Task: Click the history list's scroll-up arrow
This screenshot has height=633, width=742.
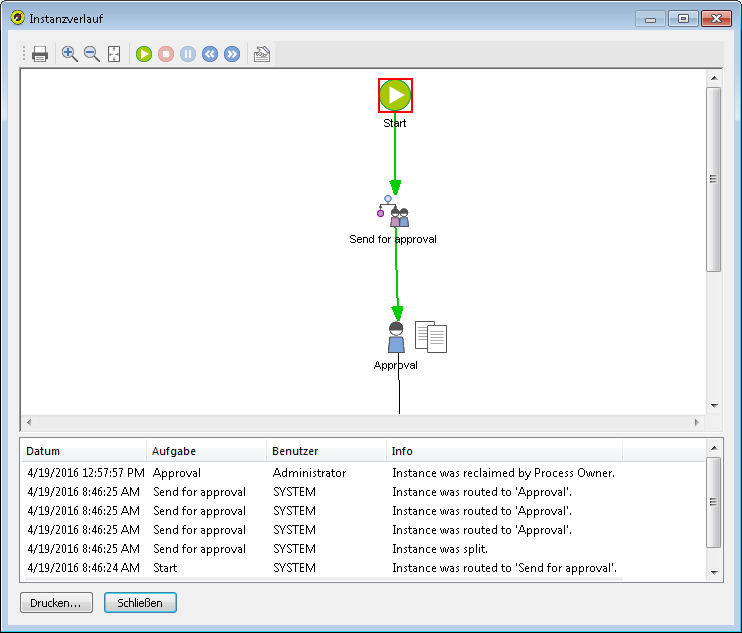Action: click(x=714, y=448)
